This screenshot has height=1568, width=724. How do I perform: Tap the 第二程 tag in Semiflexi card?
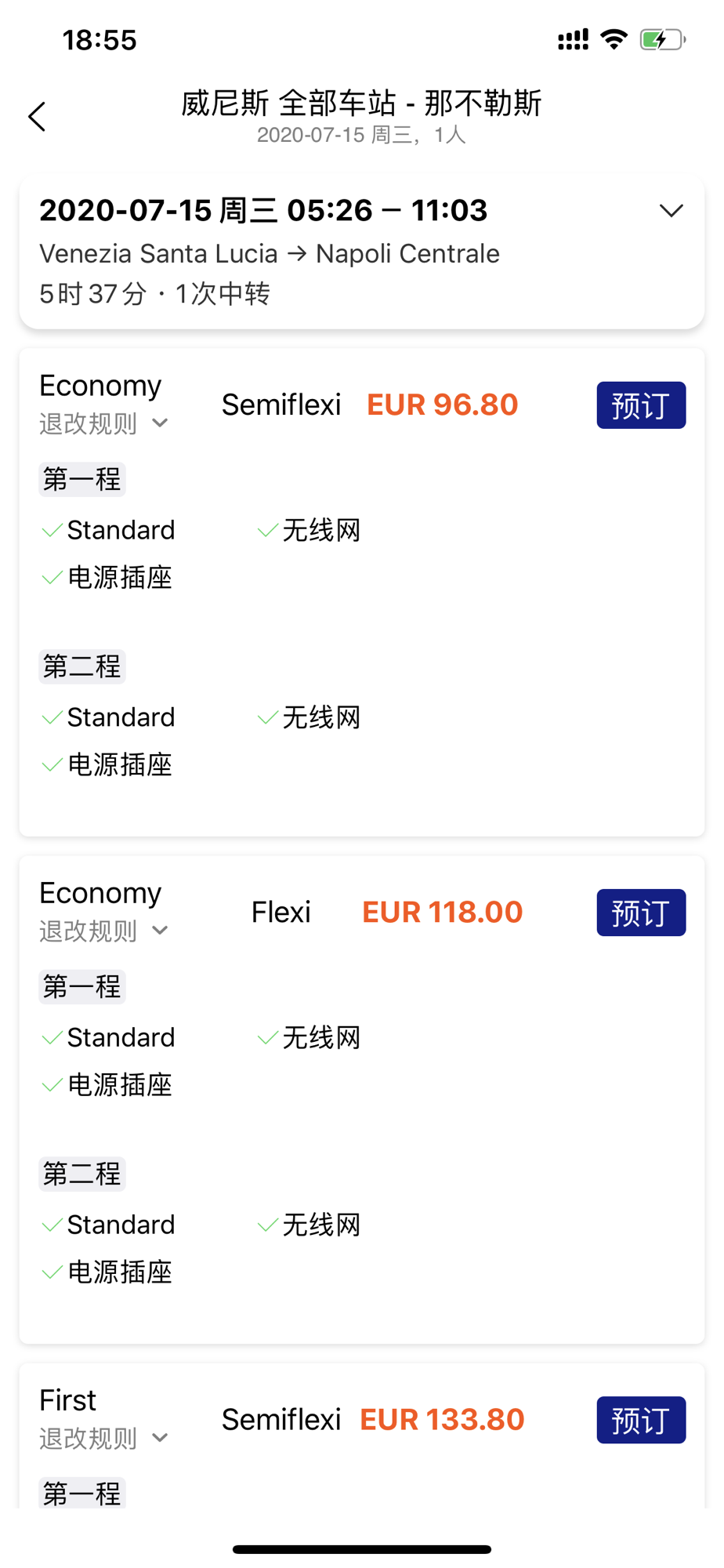pyautogui.click(x=82, y=666)
